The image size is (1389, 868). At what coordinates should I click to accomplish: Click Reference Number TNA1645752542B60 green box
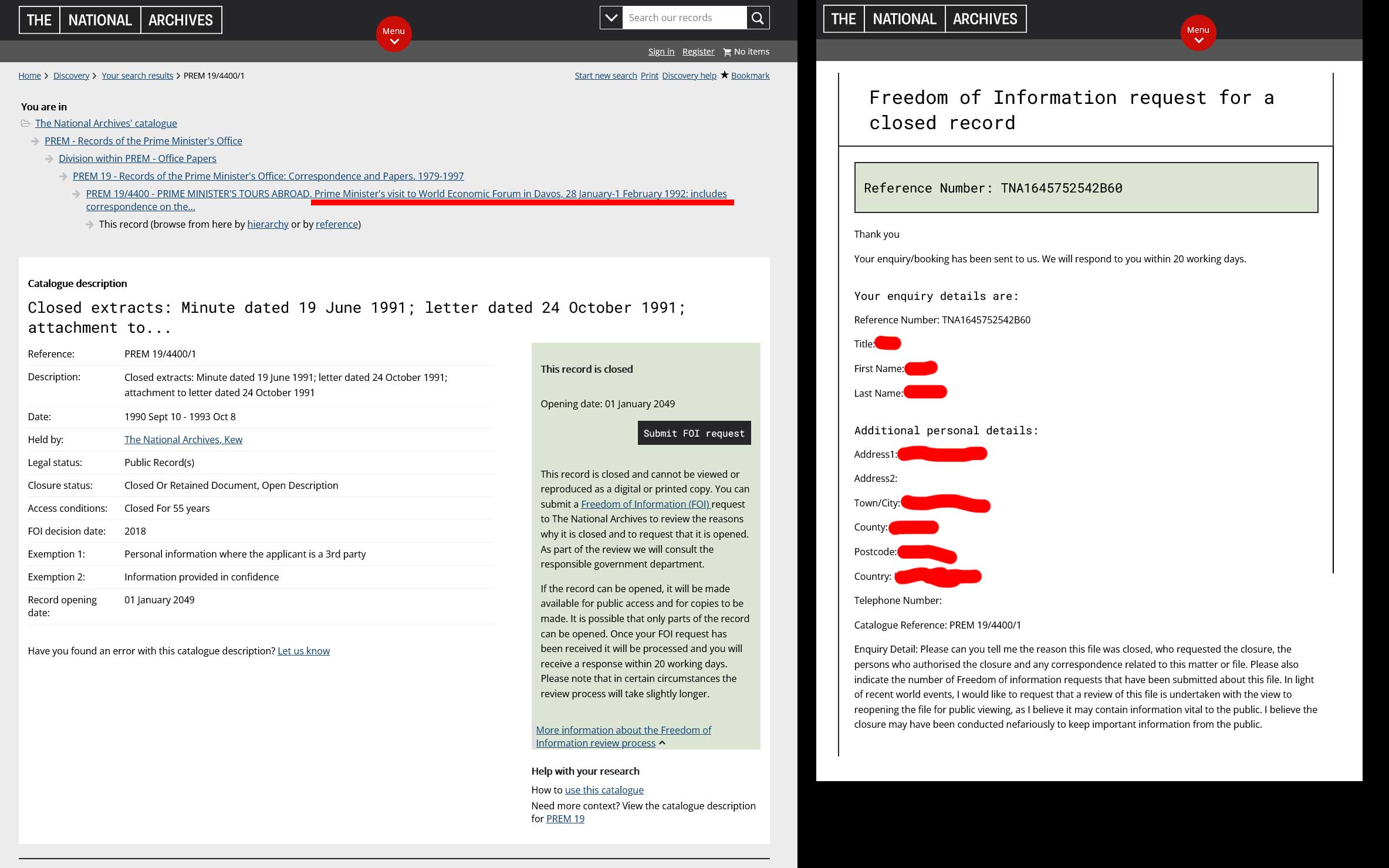pos(1086,188)
